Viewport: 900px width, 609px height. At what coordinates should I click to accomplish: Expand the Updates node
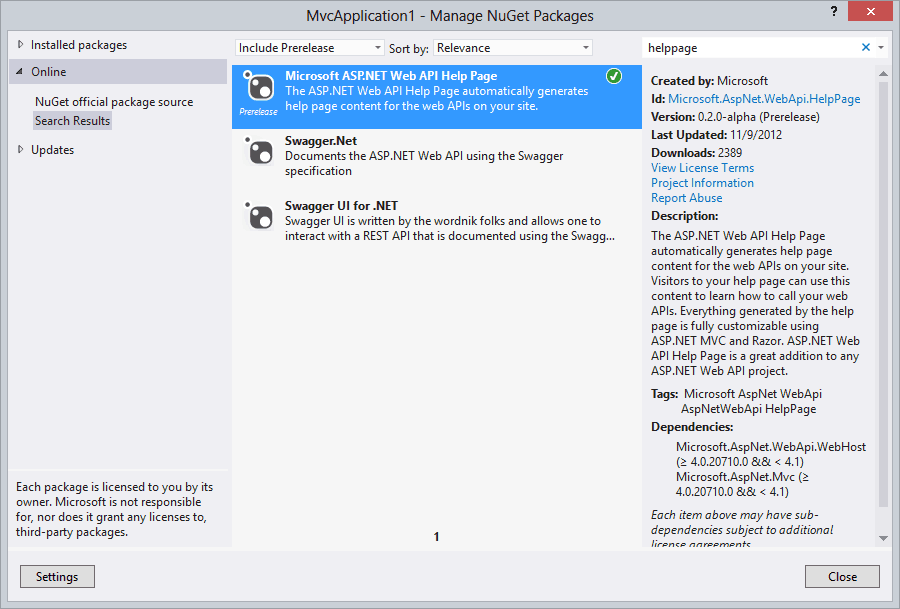click(x=21, y=150)
